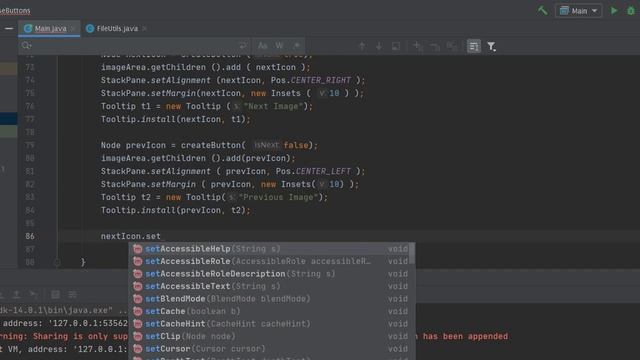The image size is (640, 360).
Task: Click inside the editor search field
Action: (x=135, y=46)
